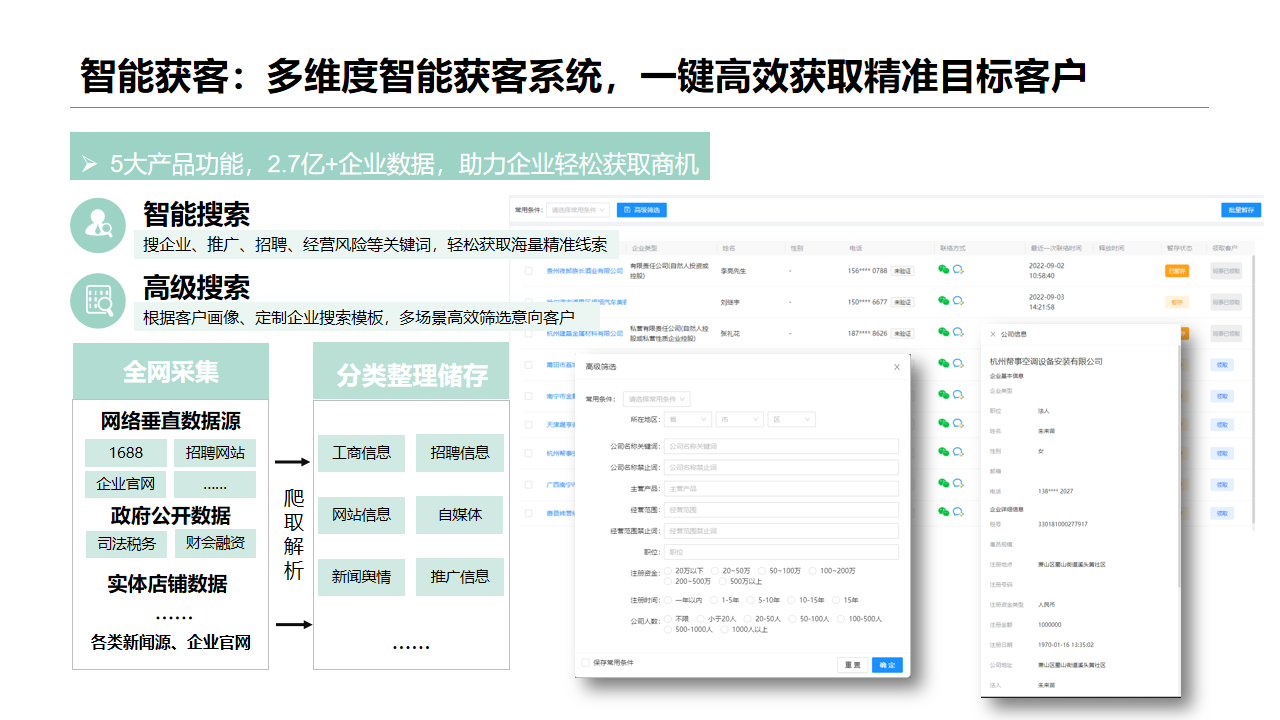Click chat bubble icon in the 李亮先生 row
This screenshot has height=720, width=1280.
[x=957, y=269]
